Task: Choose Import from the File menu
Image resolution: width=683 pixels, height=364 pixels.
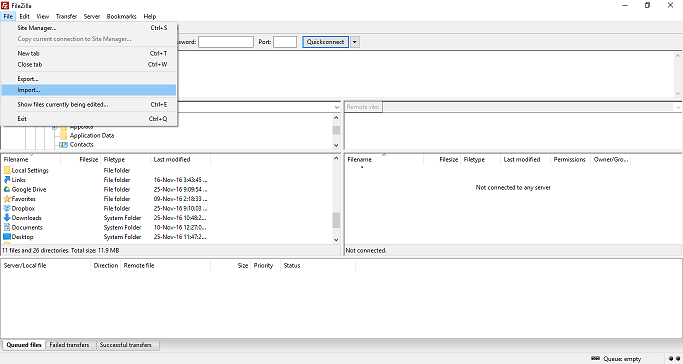Action: [89, 90]
